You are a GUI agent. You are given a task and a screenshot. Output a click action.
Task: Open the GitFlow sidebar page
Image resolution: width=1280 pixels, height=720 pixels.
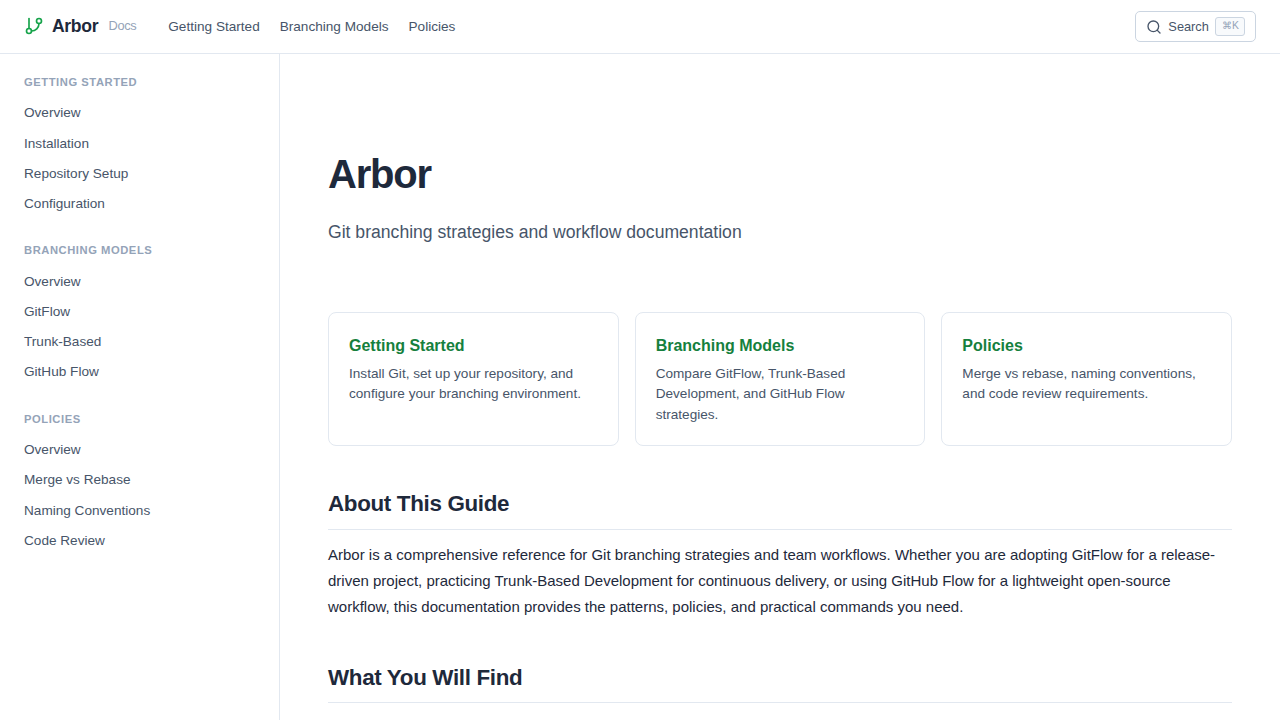46,311
